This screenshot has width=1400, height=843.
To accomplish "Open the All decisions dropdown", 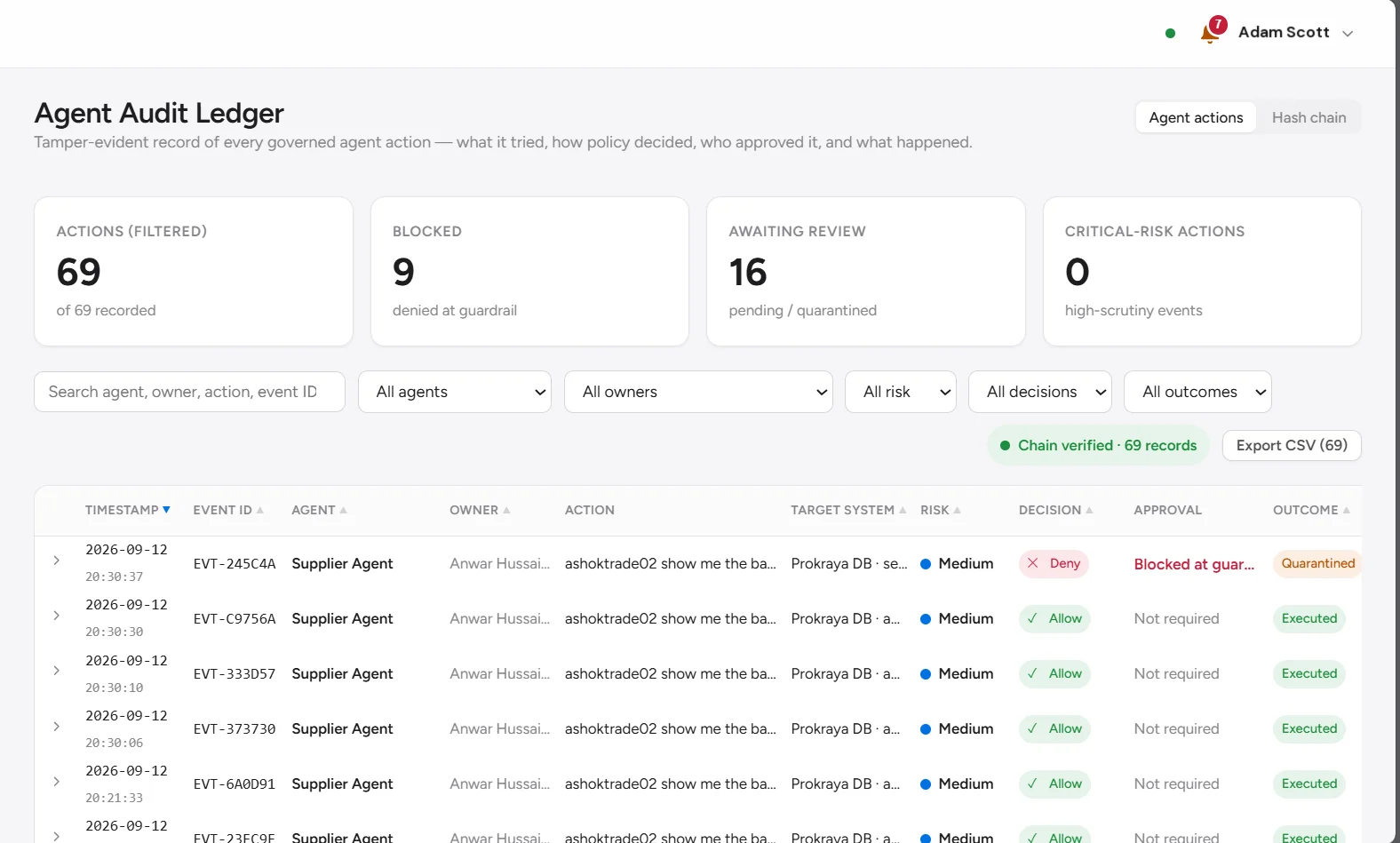I will [1039, 392].
